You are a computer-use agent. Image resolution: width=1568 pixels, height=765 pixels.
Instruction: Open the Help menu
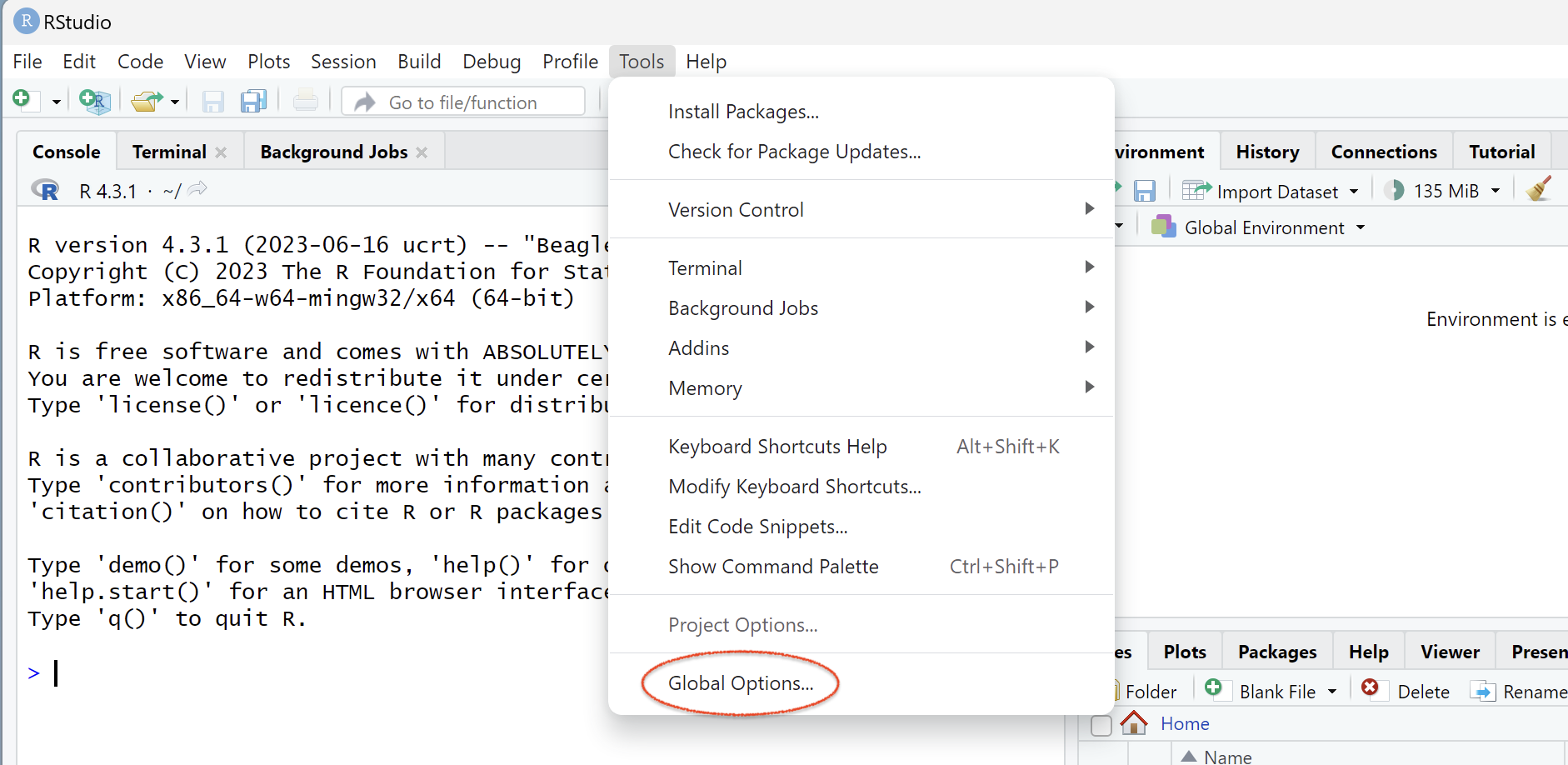[706, 62]
